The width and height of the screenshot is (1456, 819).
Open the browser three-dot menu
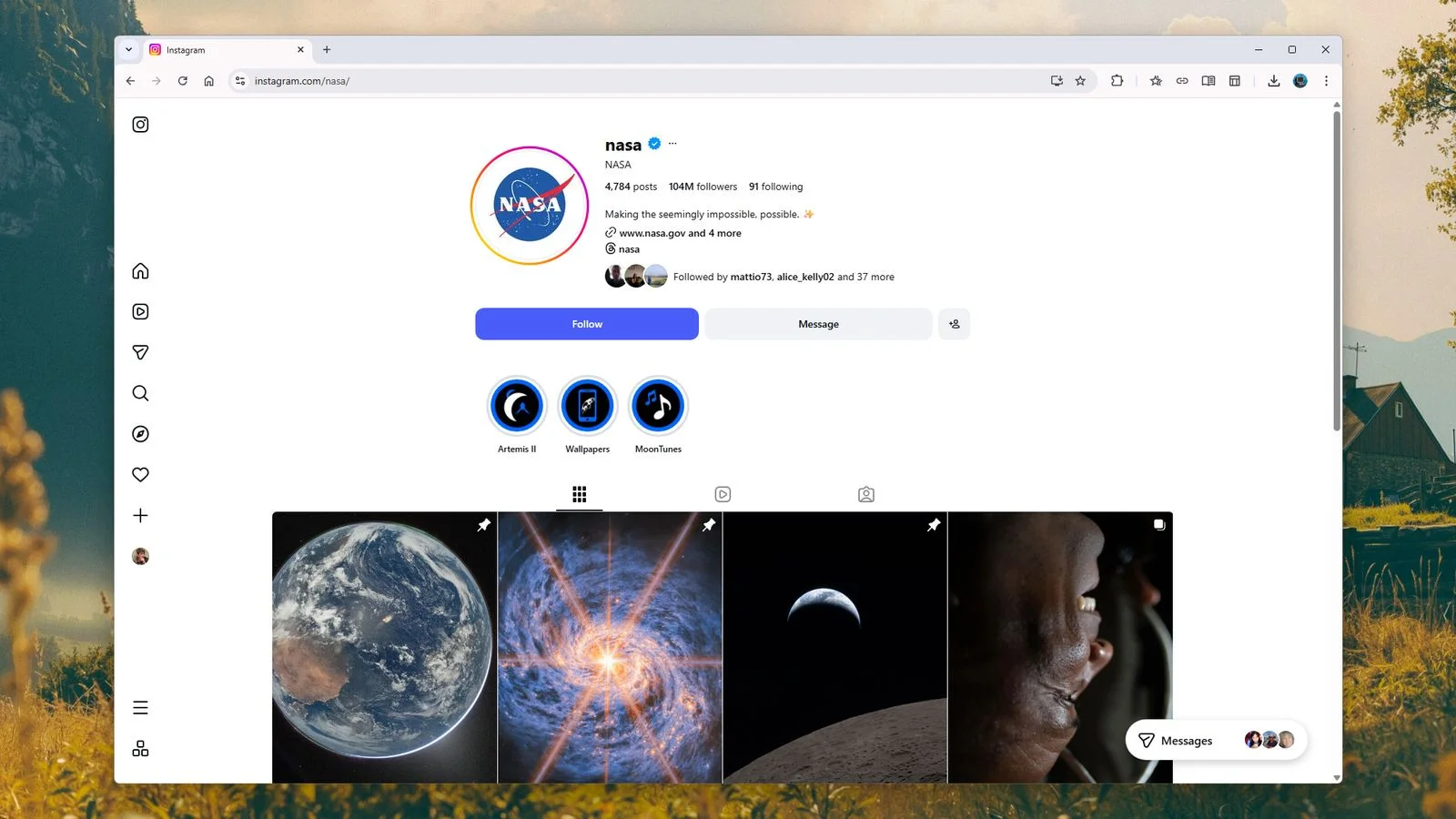(1326, 81)
